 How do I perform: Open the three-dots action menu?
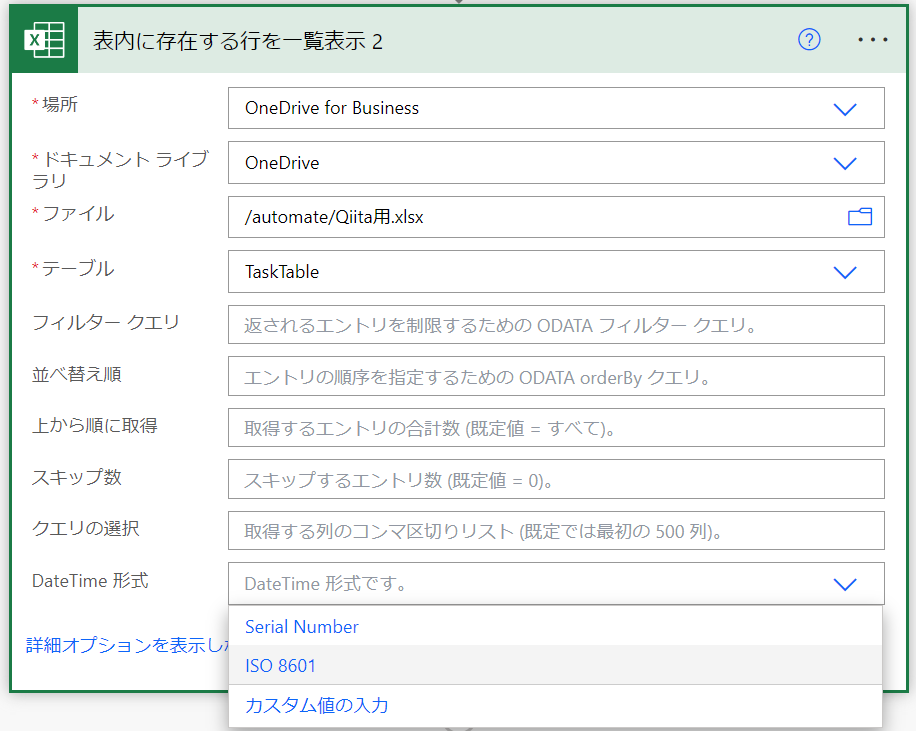(873, 40)
